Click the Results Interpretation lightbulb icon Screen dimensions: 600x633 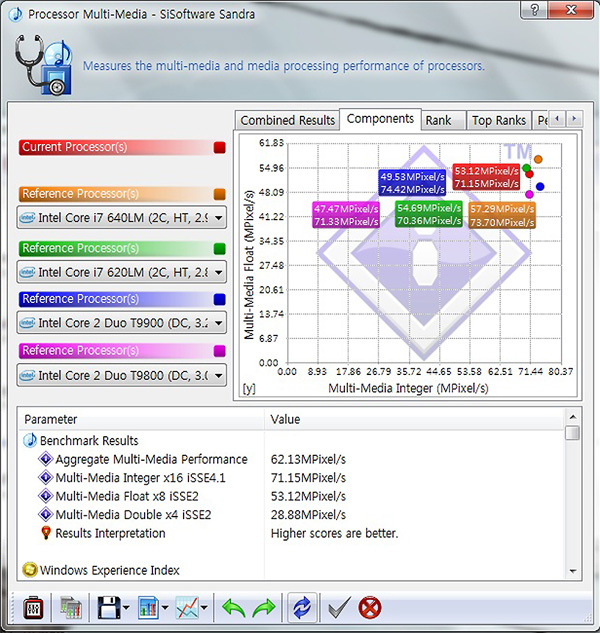tap(46, 533)
